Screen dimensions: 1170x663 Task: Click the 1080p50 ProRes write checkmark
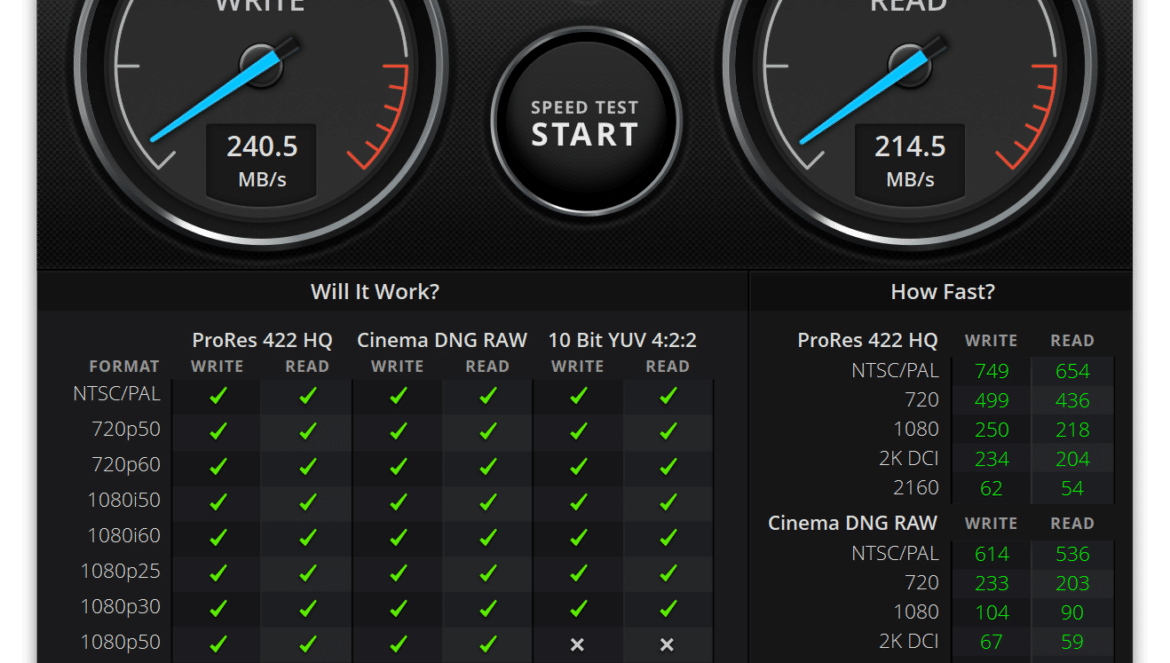[x=218, y=644]
